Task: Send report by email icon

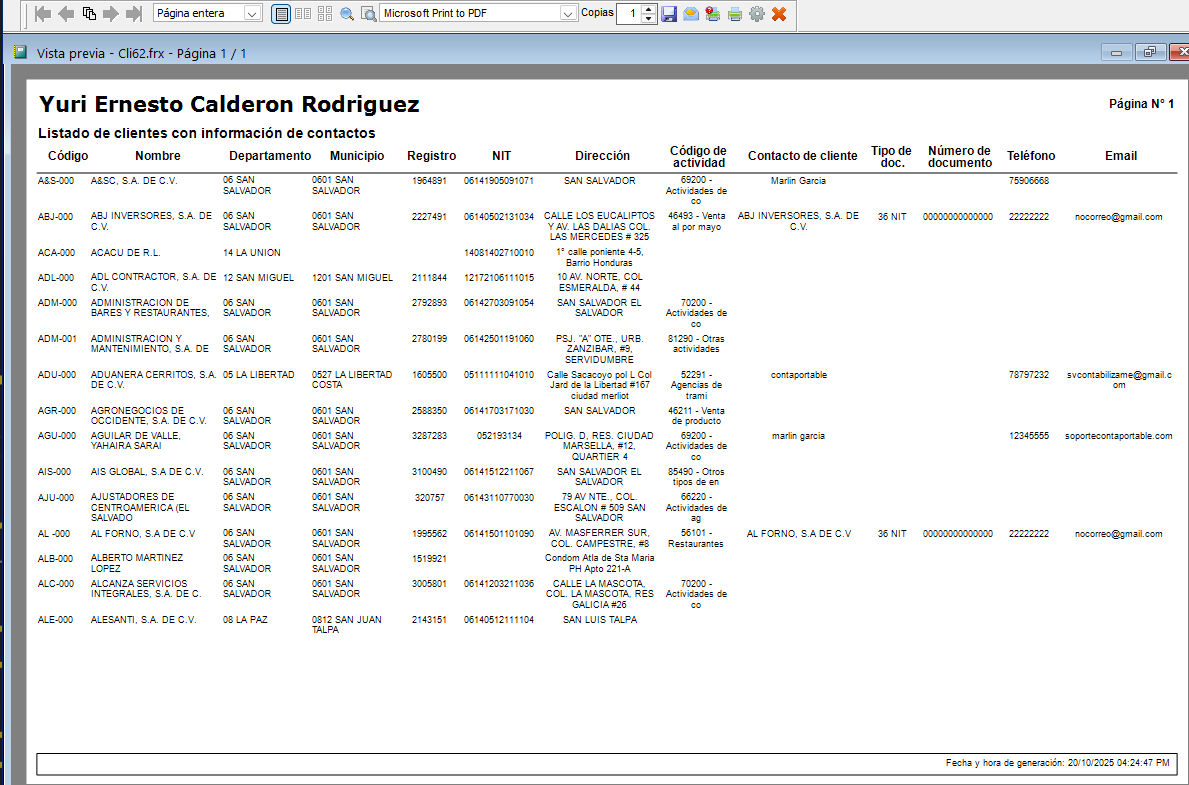Action: click(x=691, y=14)
